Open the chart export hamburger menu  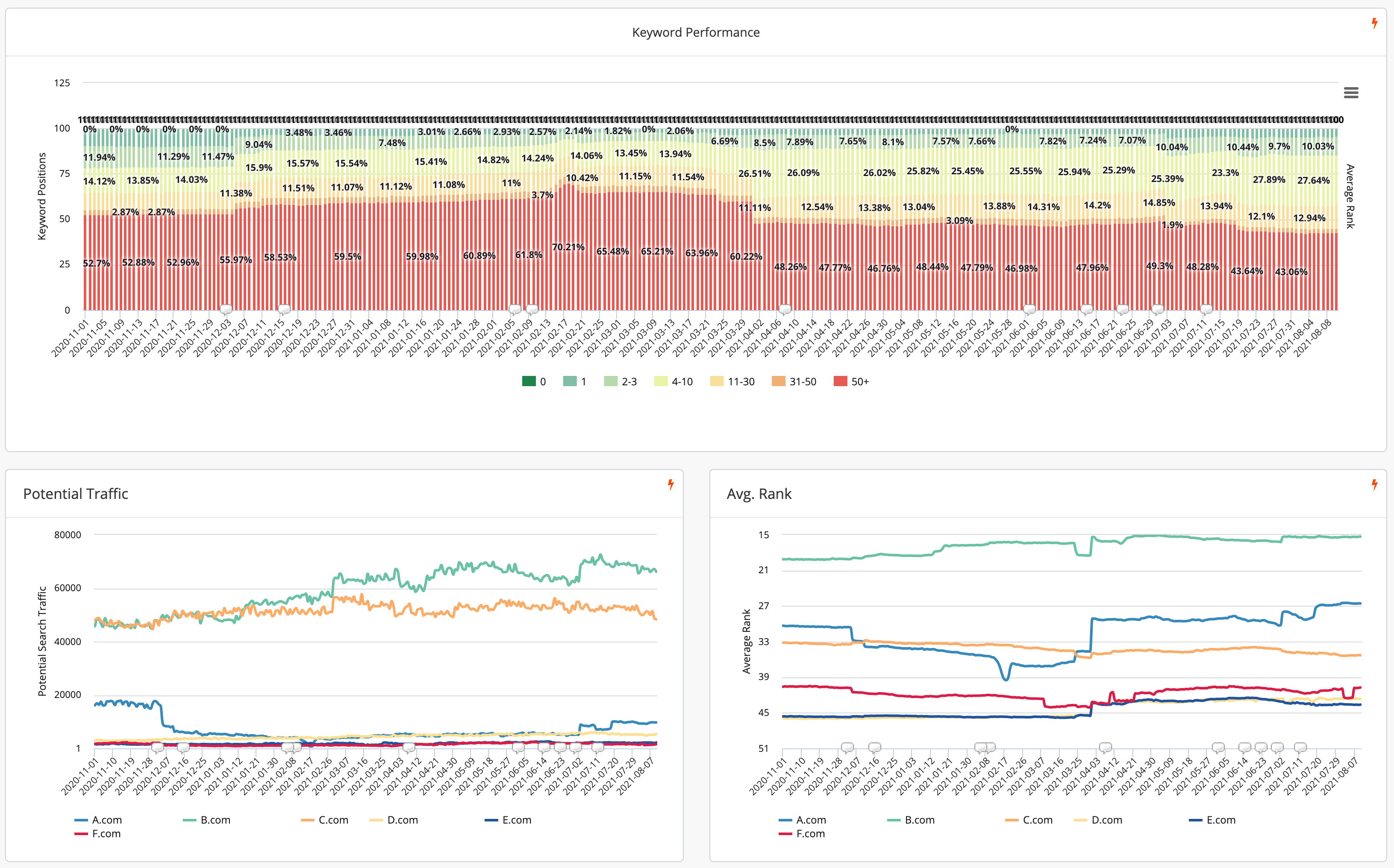[x=1352, y=92]
